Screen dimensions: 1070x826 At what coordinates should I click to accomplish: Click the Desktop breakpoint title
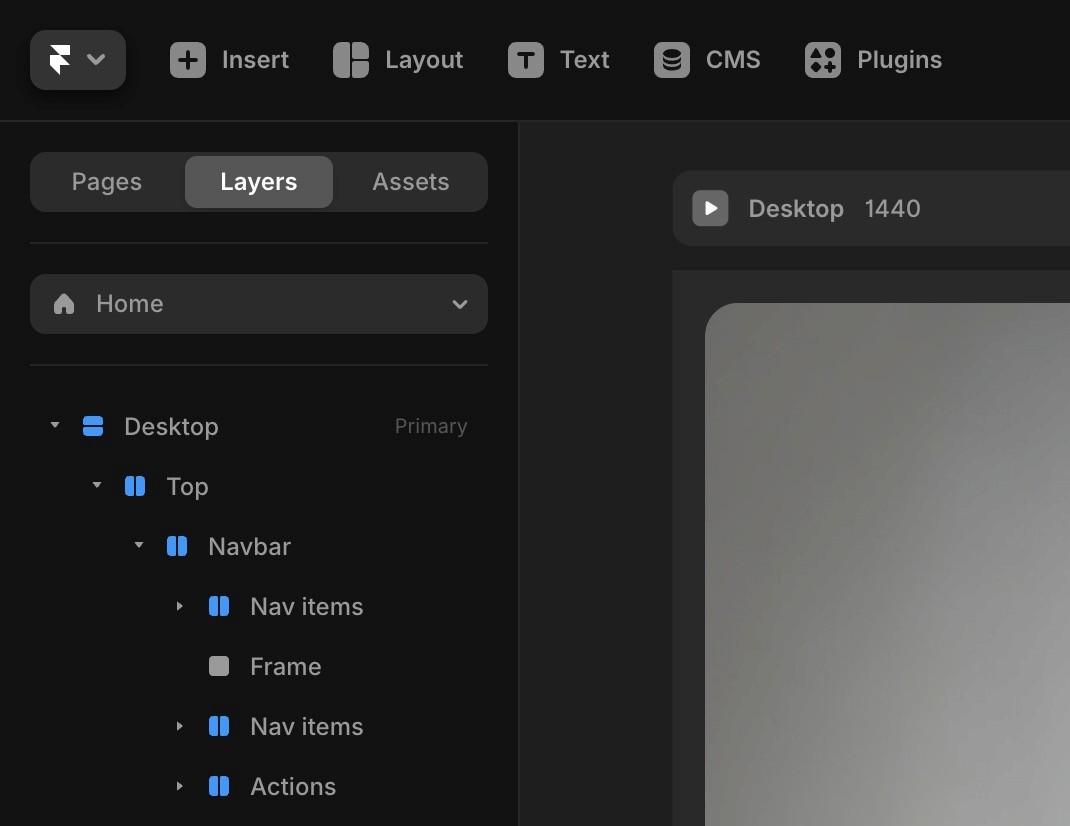(x=796, y=209)
